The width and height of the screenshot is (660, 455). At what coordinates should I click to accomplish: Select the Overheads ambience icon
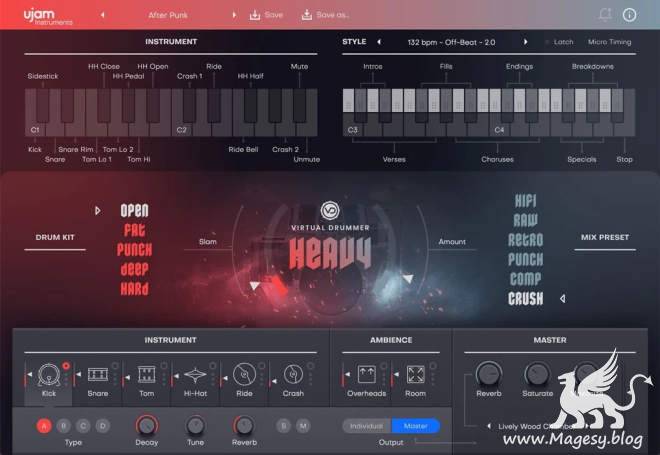click(367, 374)
